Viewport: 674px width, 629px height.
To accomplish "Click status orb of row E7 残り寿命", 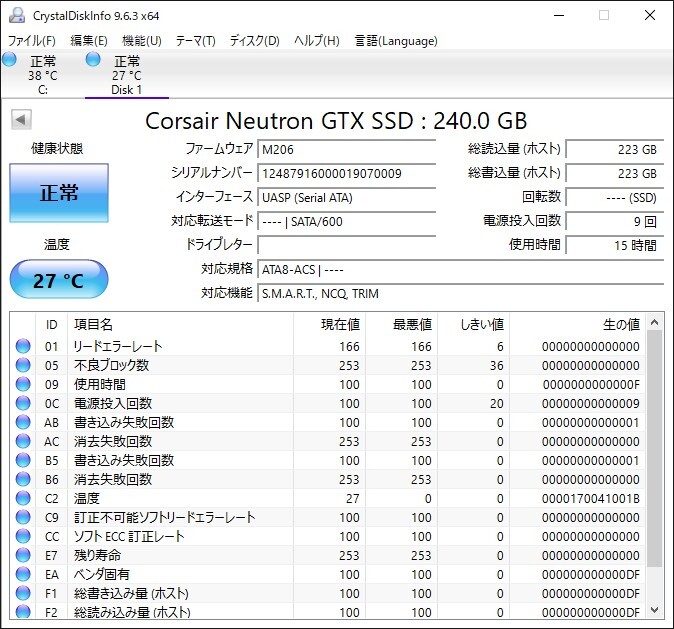I will [x=23, y=555].
